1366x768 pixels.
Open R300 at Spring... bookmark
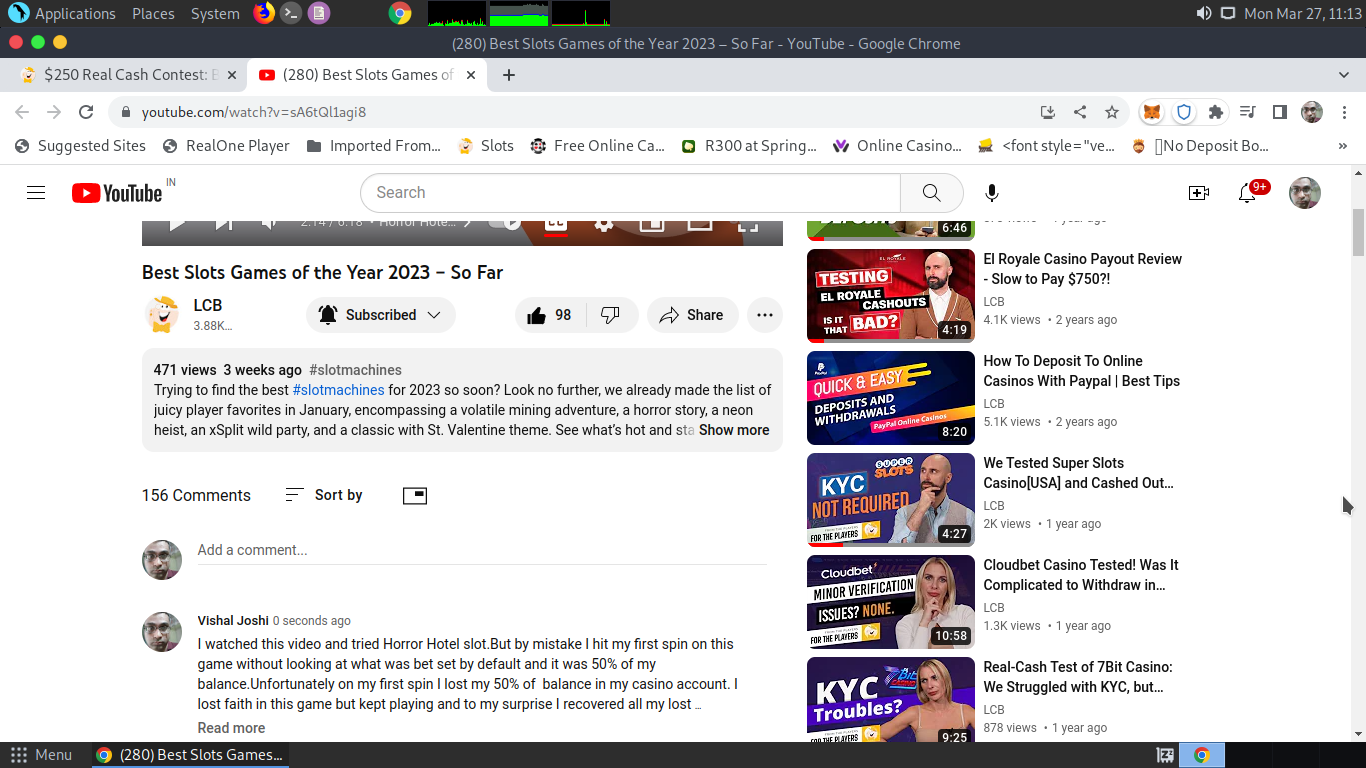[749, 146]
